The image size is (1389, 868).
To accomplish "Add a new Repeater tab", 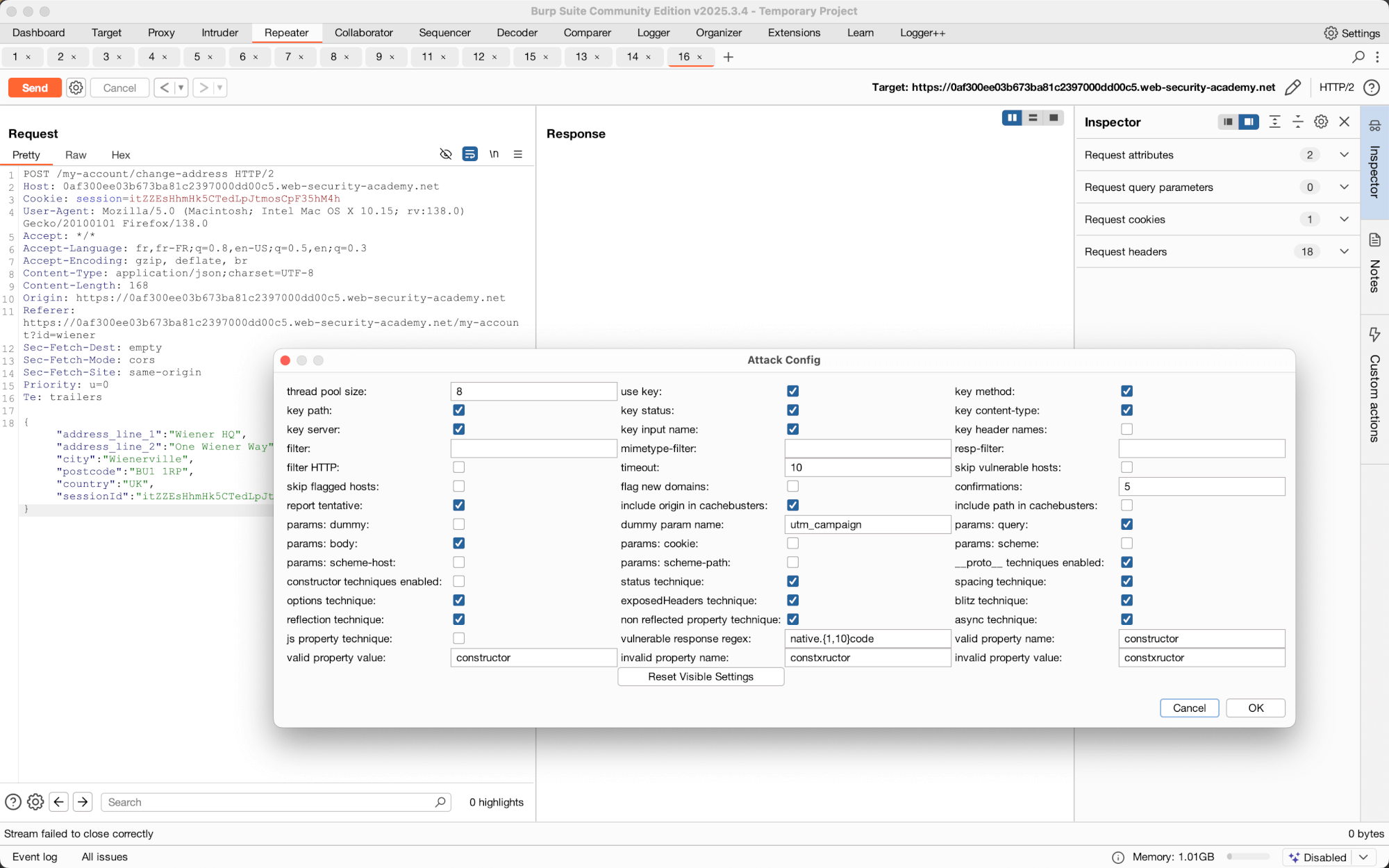I will coord(728,57).
